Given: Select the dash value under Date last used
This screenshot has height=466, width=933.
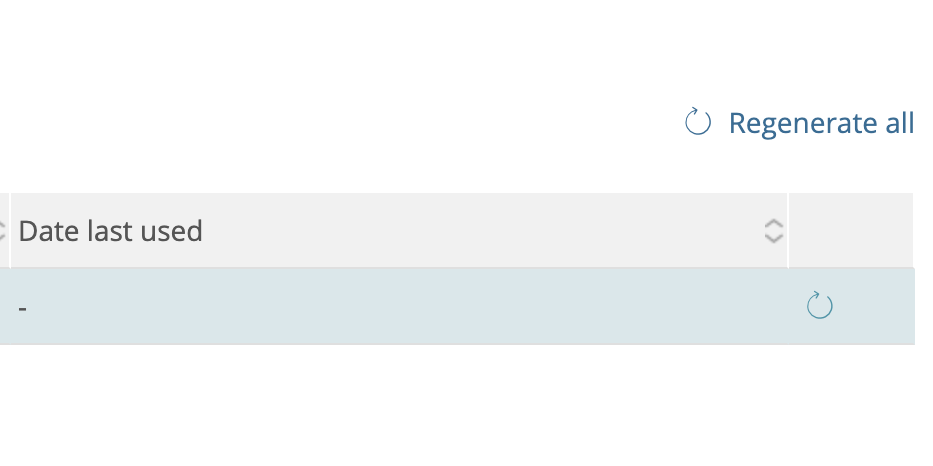Looking at the screenshot, I should (23, 308).
